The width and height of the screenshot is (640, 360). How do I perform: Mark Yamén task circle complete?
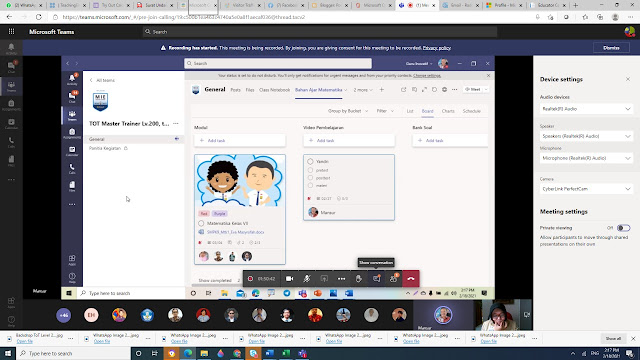coord(310,161)
